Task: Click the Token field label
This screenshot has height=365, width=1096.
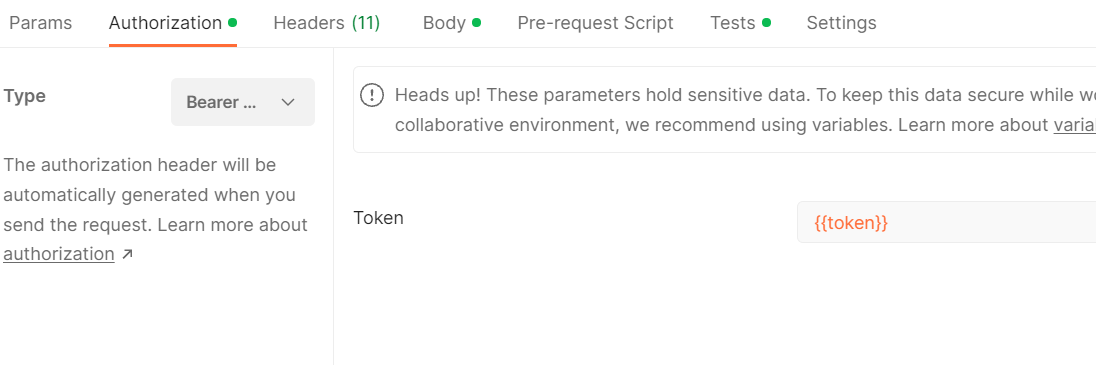Action: (x=379, y=218)
